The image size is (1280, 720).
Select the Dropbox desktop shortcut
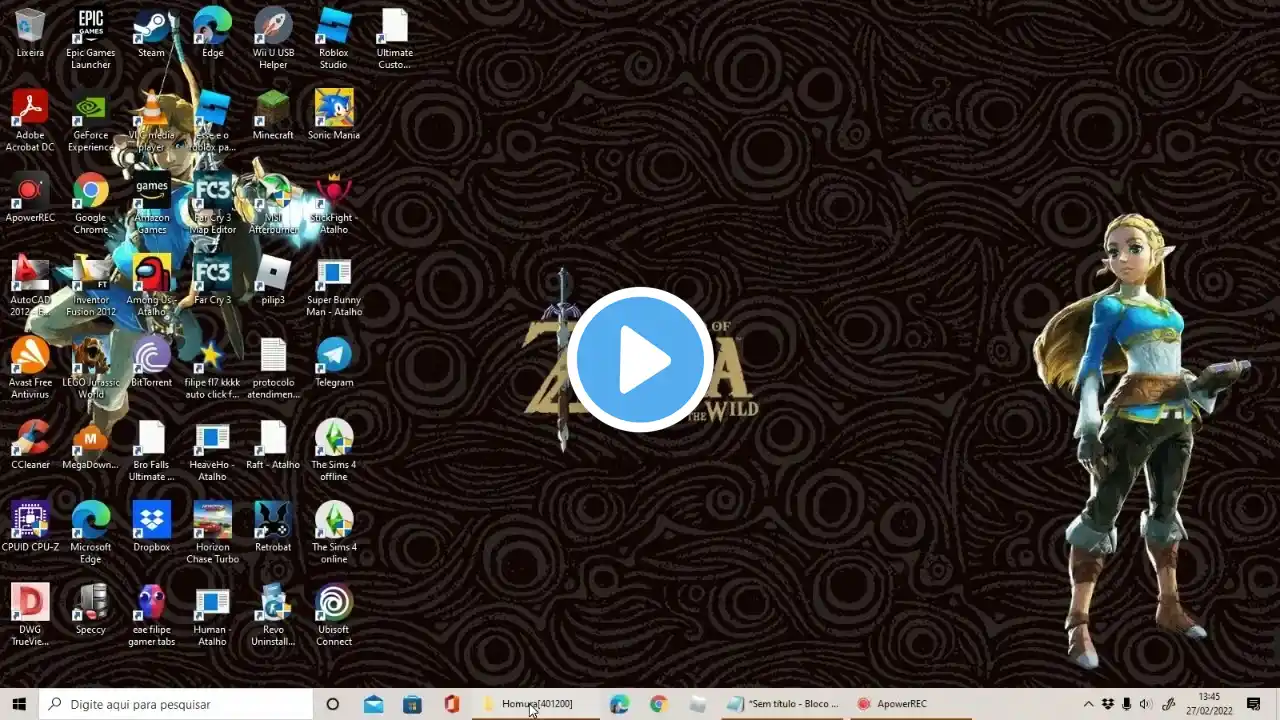[x=151, y=527]
